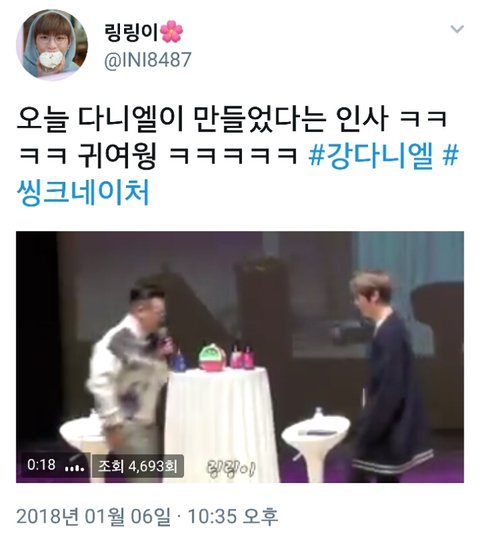
Task: Open the 링링이 profile avatar picture
Action: point(52,45)
